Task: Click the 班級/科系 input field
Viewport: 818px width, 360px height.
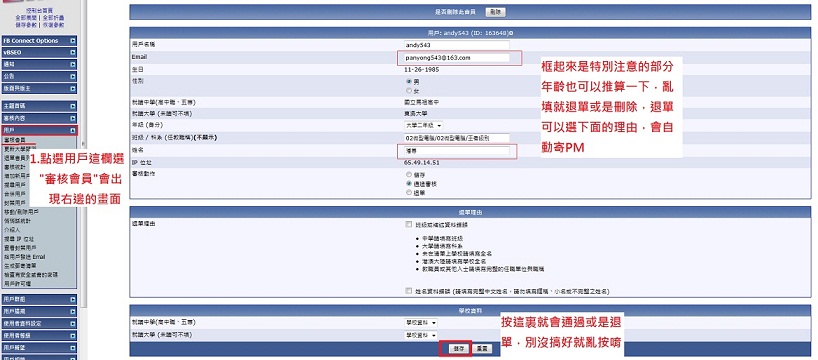Action: (x=457, y=138)
